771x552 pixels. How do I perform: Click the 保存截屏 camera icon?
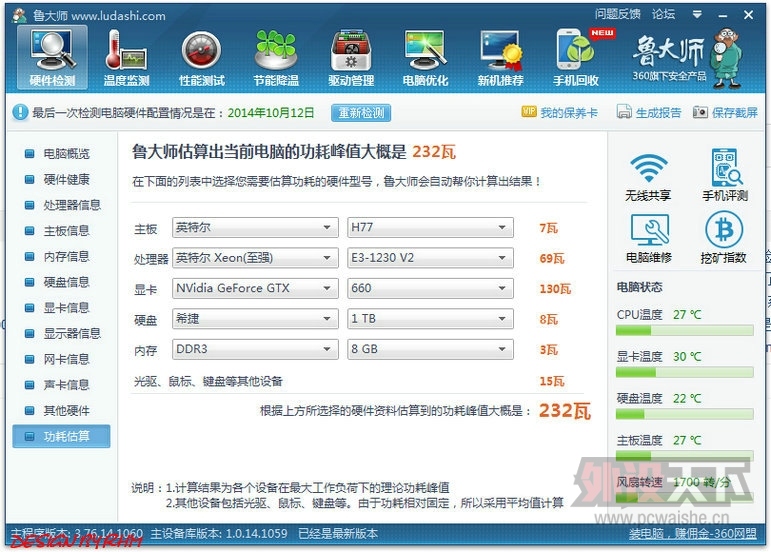click(700, 112)
